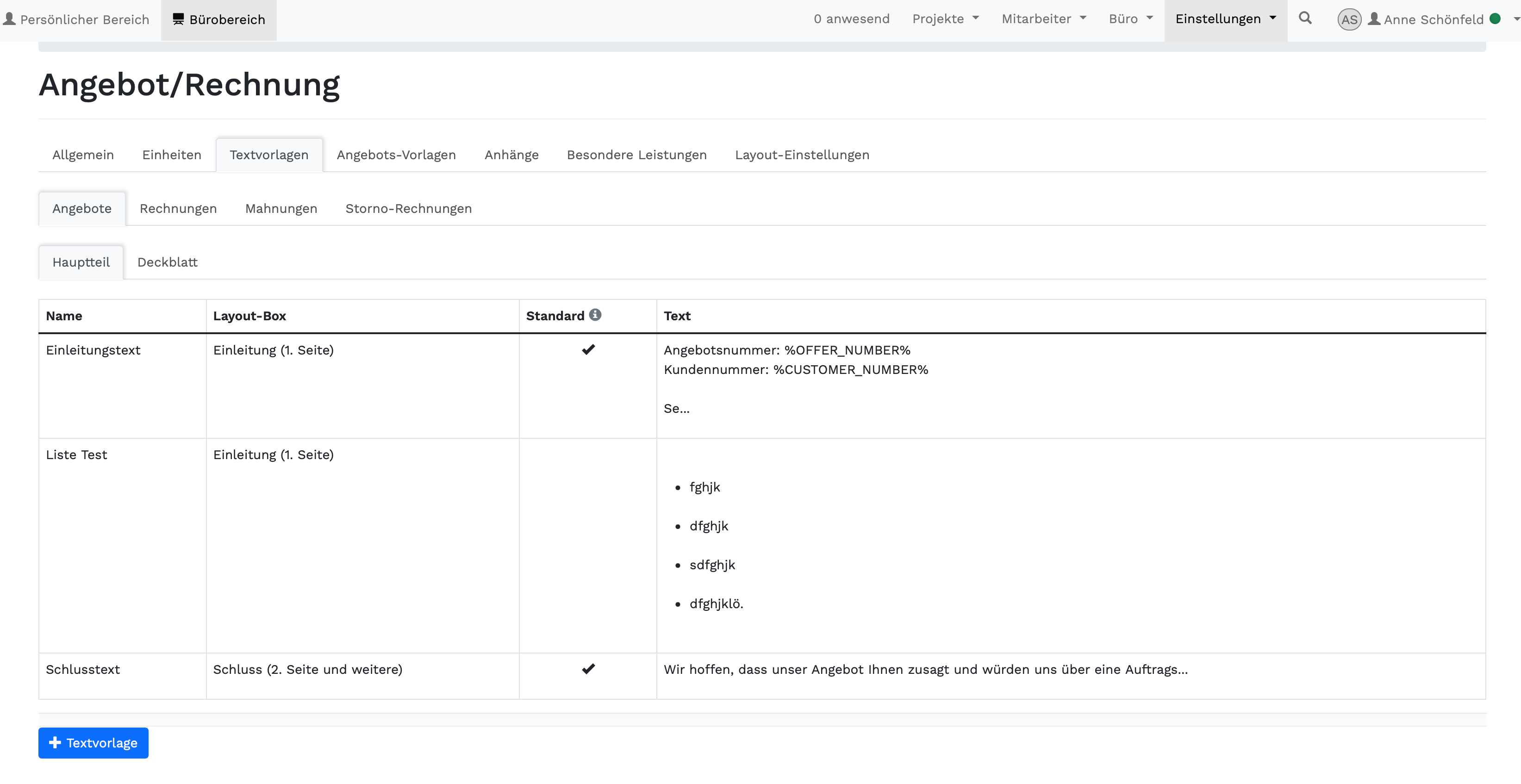Add a new Textvorlage
The height and width of the screenshot is (784, 1521).
coord(94,743)
